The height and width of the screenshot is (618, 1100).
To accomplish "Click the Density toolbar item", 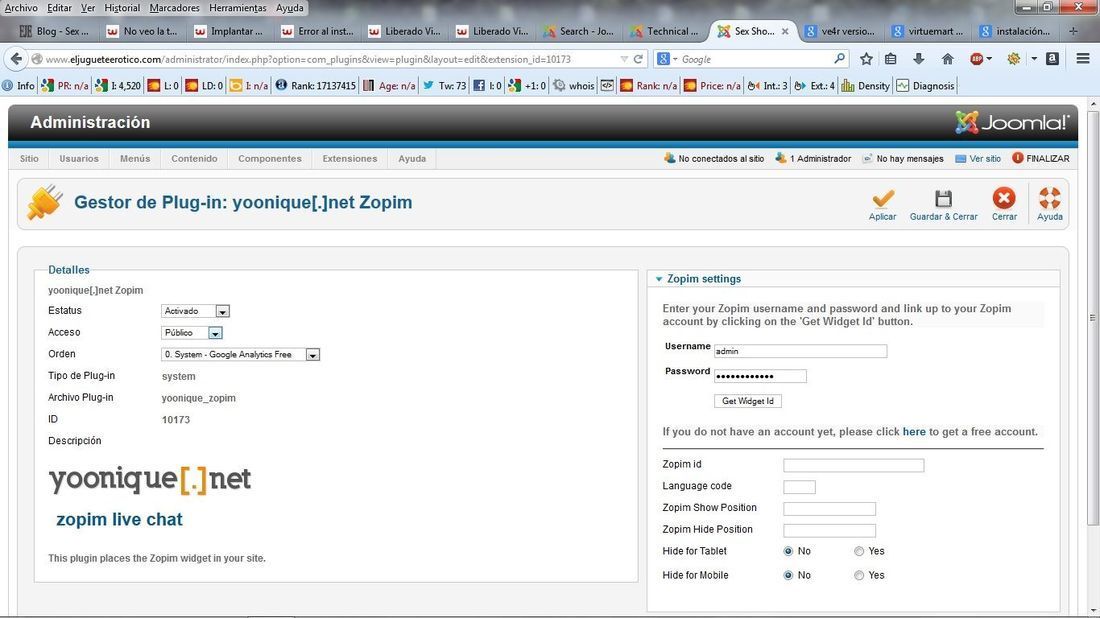I will 866,86.
